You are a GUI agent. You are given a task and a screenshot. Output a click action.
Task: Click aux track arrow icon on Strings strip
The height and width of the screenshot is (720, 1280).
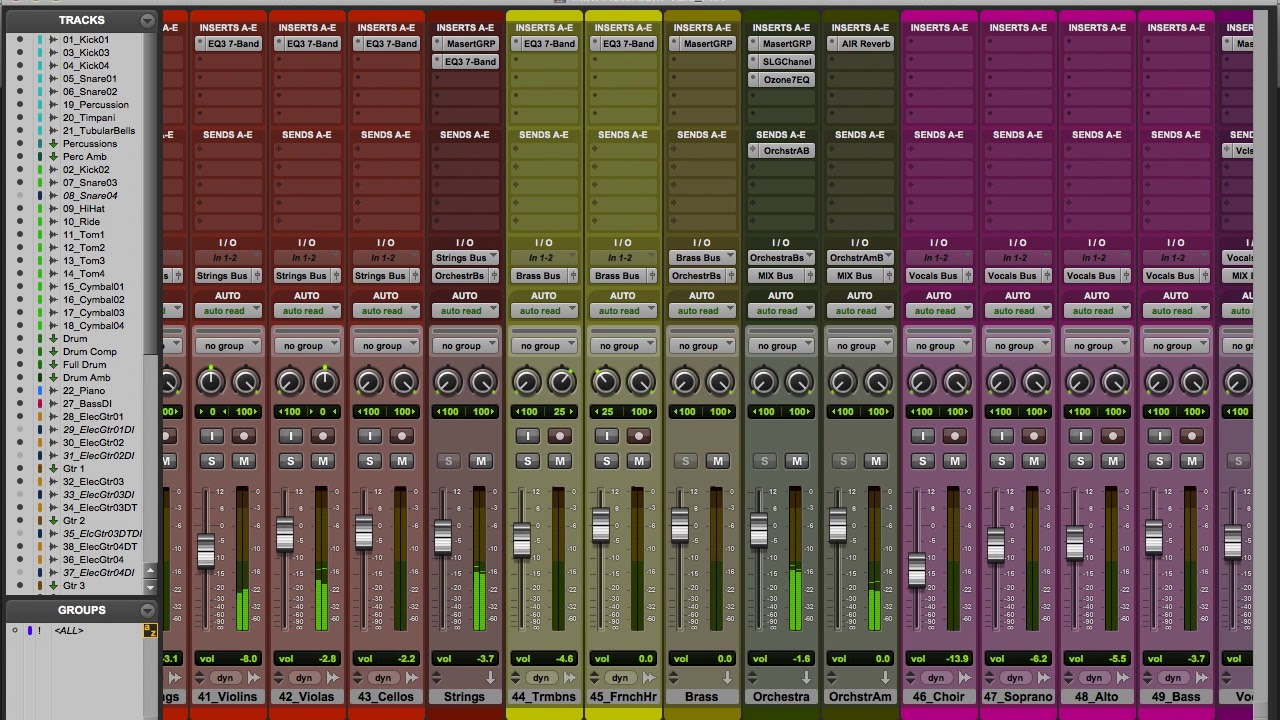tap(491, 678)
